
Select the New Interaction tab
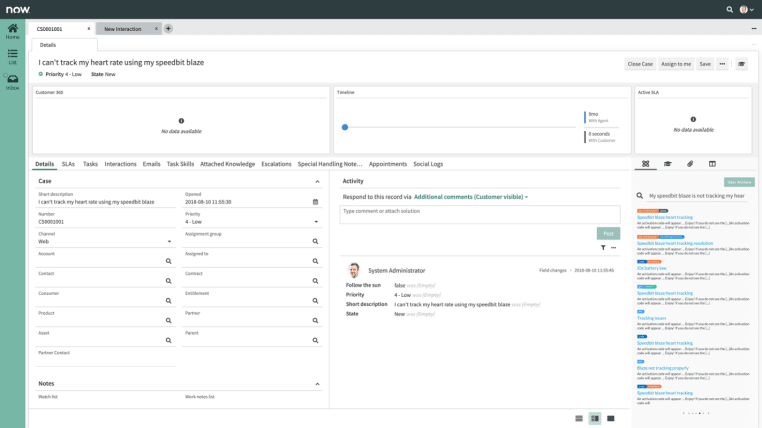(x=123, y=29)
